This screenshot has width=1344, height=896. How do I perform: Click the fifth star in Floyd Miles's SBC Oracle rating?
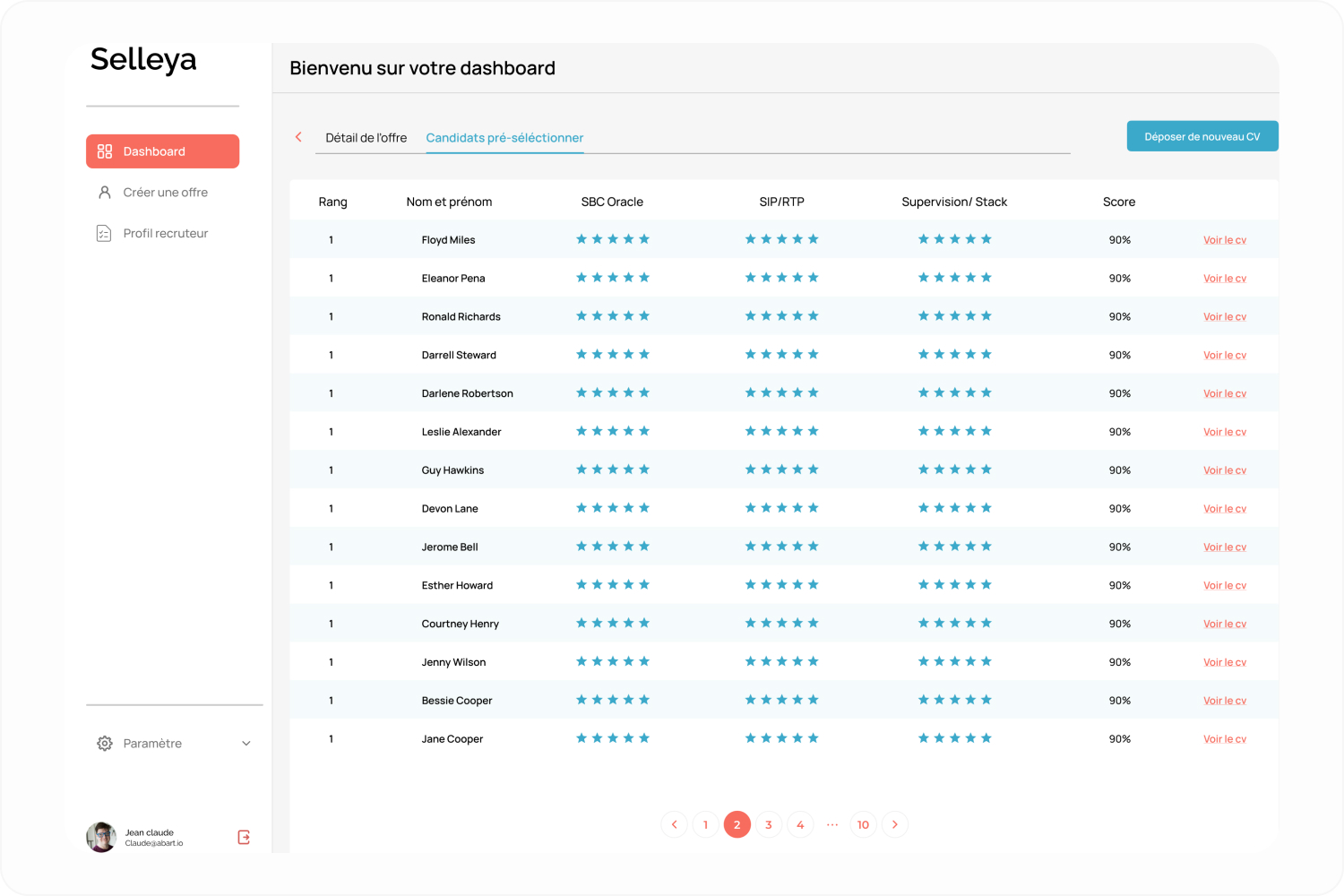pyautogui.click(x=645, y=238)
